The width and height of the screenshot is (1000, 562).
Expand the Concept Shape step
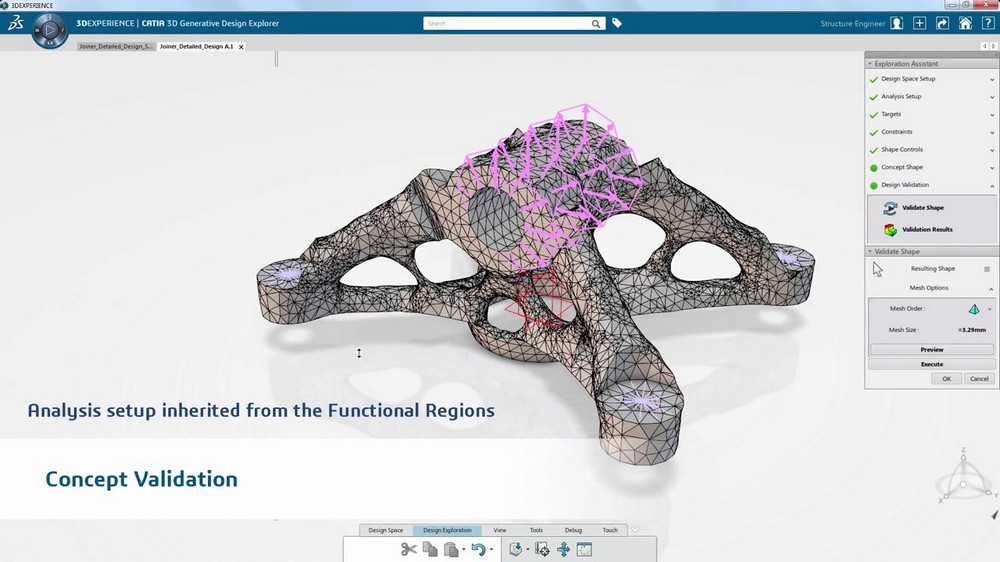(992, 168)
